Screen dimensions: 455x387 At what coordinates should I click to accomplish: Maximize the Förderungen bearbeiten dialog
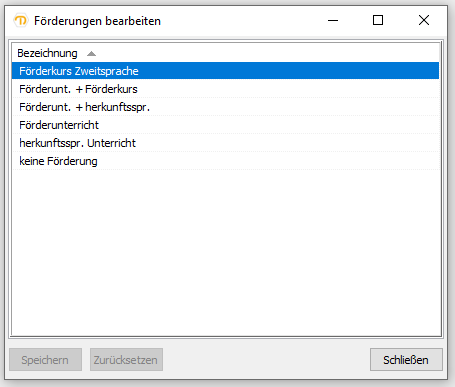click(x=378, y=21)
